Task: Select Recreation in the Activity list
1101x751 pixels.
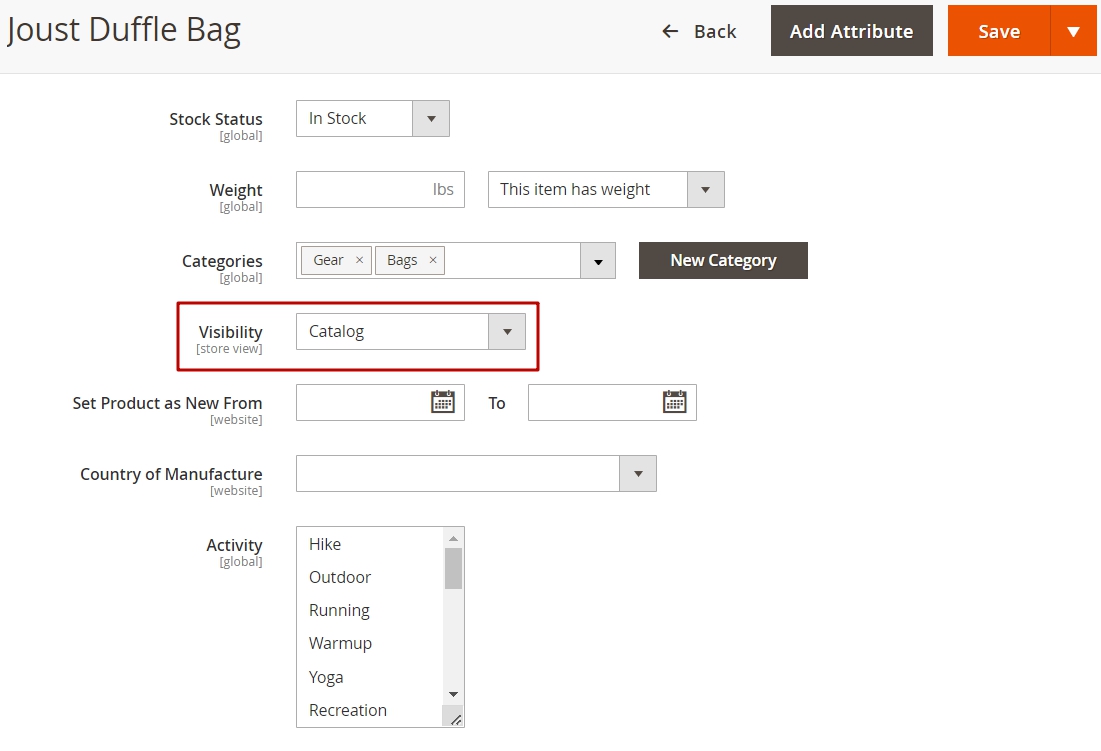Action: tap(370, 710)
